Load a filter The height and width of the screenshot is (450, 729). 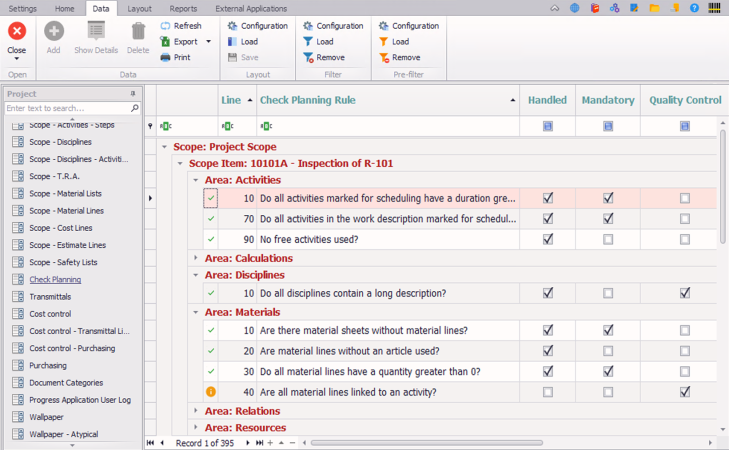318,42
